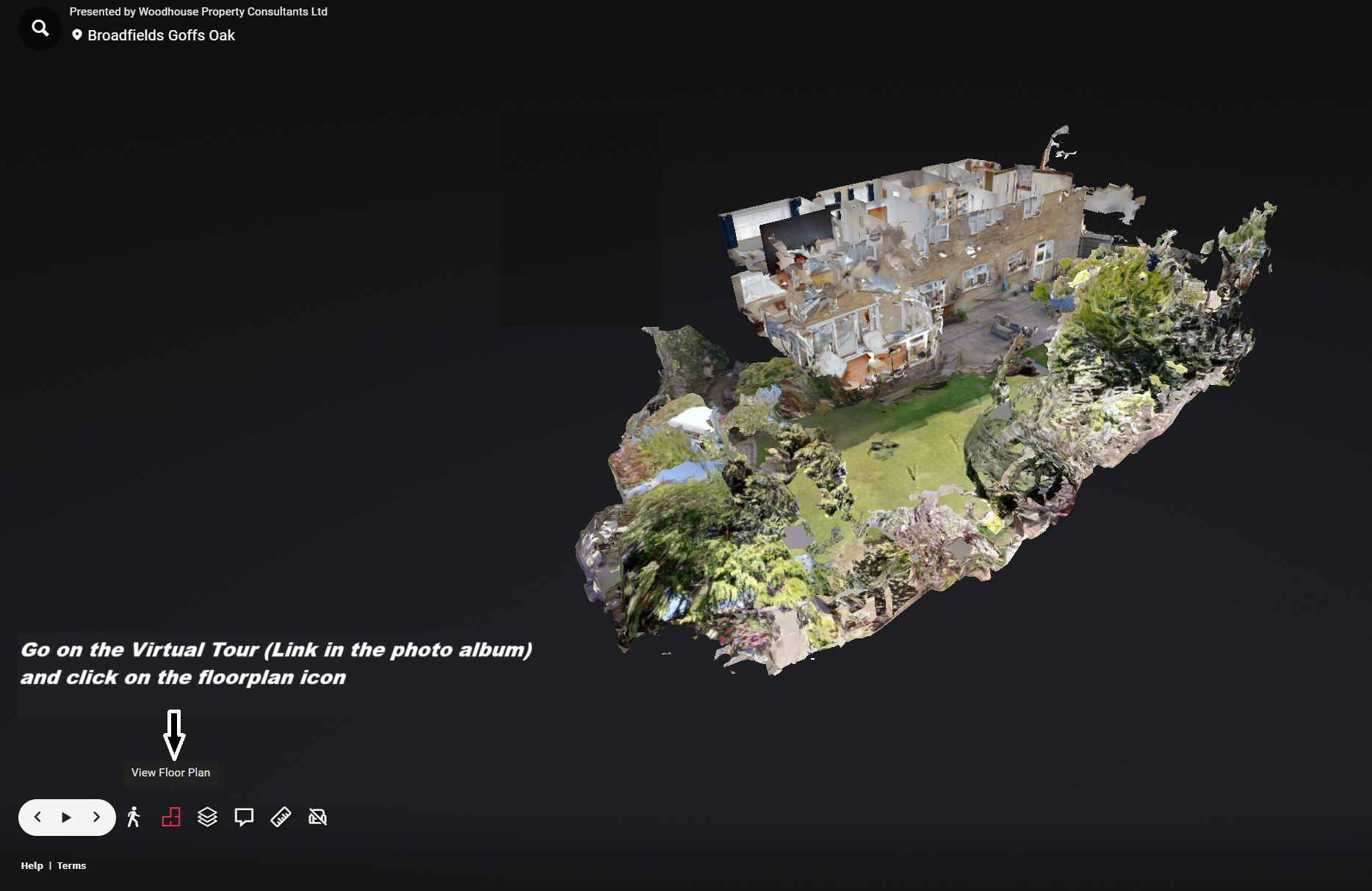Click the magnifying glass search icon
This screenshot has height=891, width=1372.
[40, 29]
